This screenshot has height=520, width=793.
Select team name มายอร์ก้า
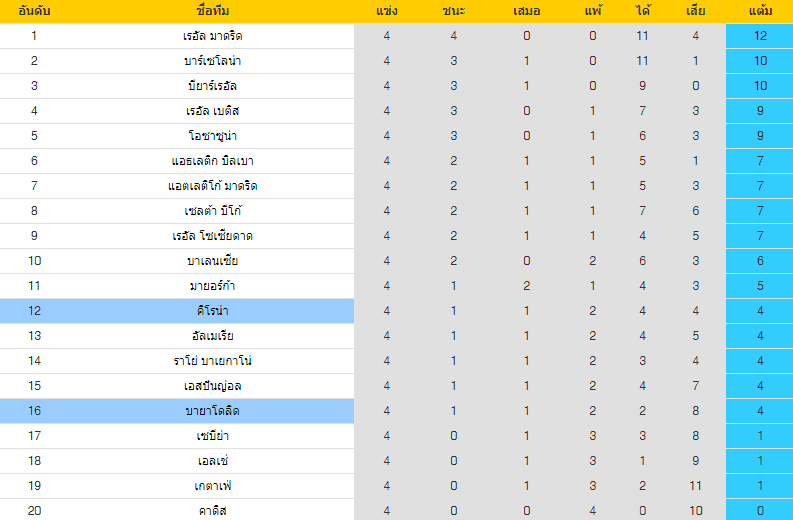pos(212,286)
